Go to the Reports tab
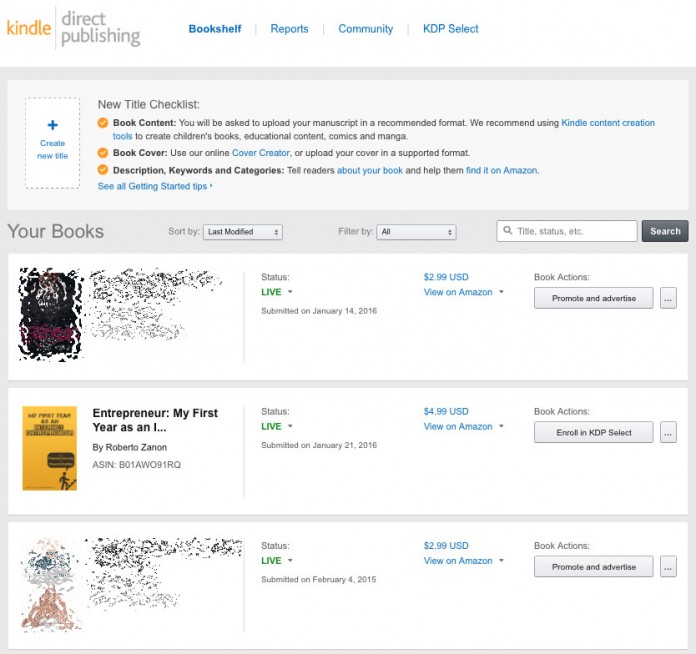 pyautogui.click(x=289, y=29)
